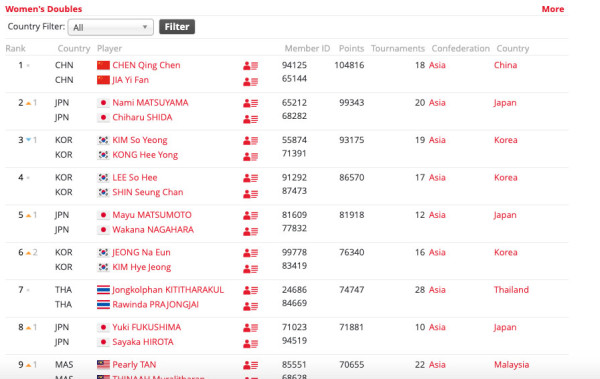The width and height of the screenshot is (600, 379).
Task: Open the Country Filter dropdown set to All
Action: [x=111, y=27]
